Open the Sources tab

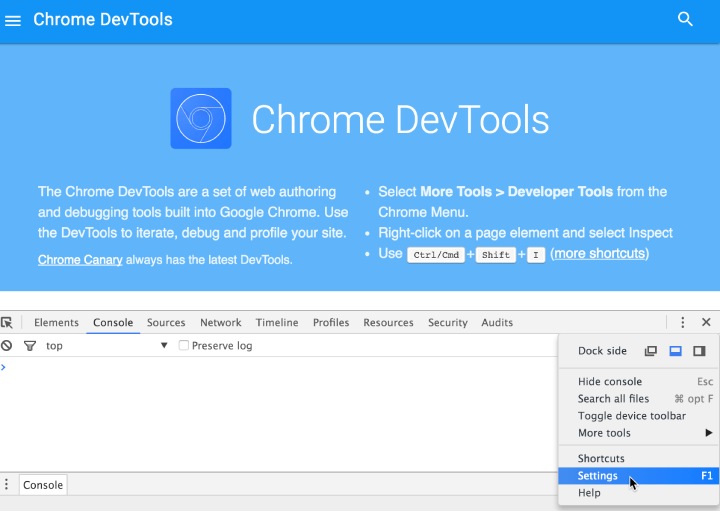[x=166, y=322]
